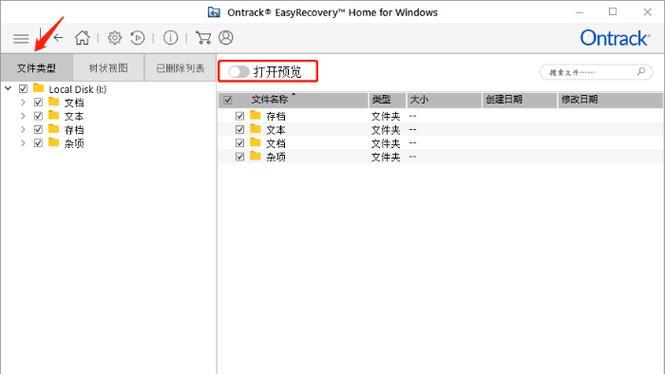665x374 pixels.
Task: Expand the 存档 tree node
Action: coord(23,129)
